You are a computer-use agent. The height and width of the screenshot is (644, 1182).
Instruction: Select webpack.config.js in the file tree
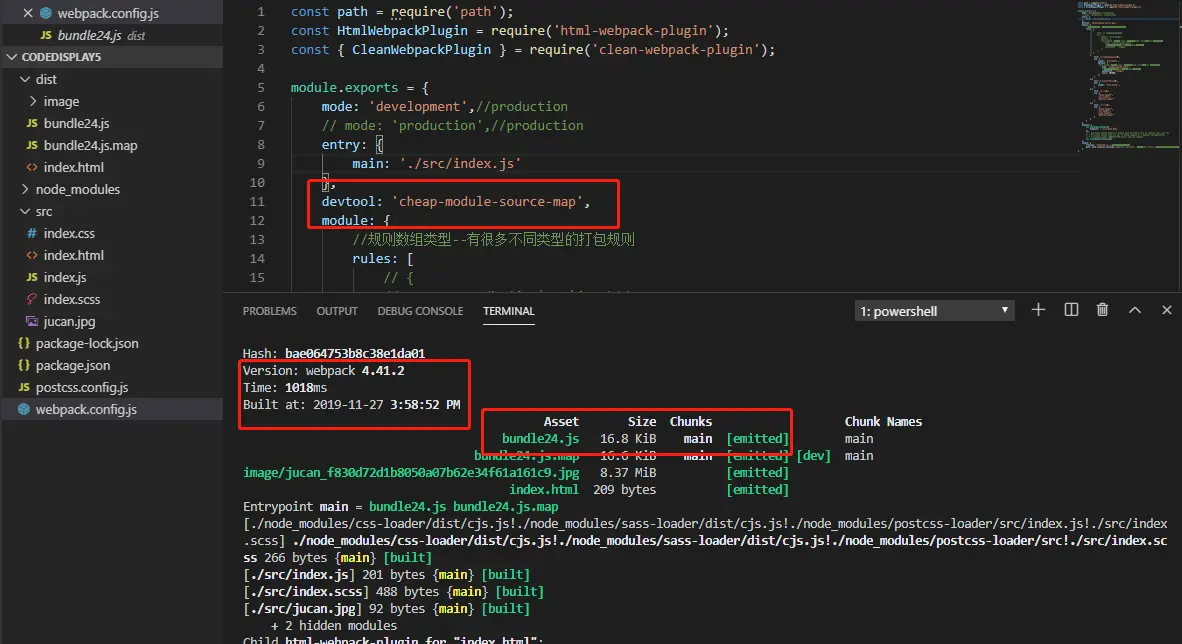point(86,409)
